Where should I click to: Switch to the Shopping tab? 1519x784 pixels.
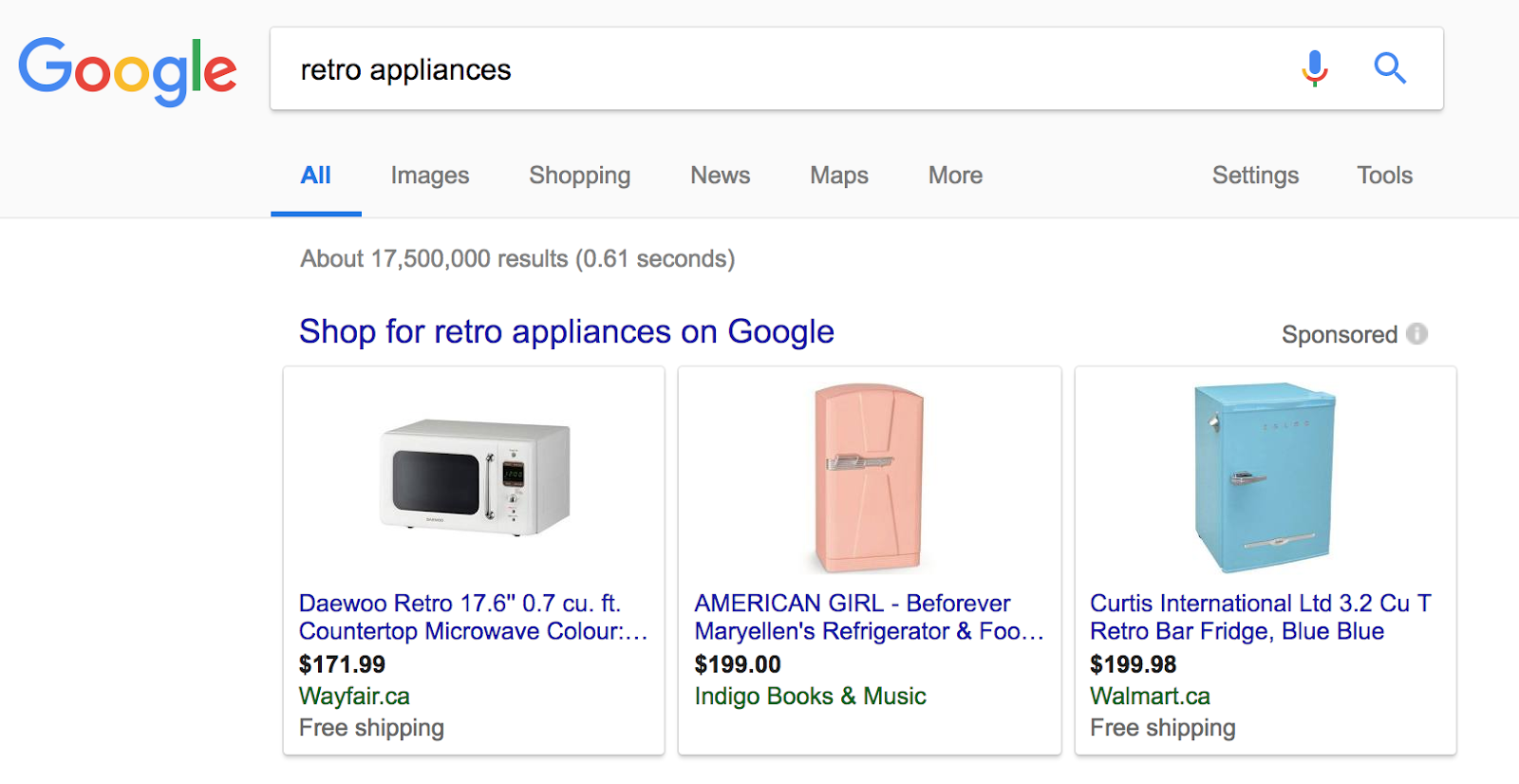click(x=579, y=176)
